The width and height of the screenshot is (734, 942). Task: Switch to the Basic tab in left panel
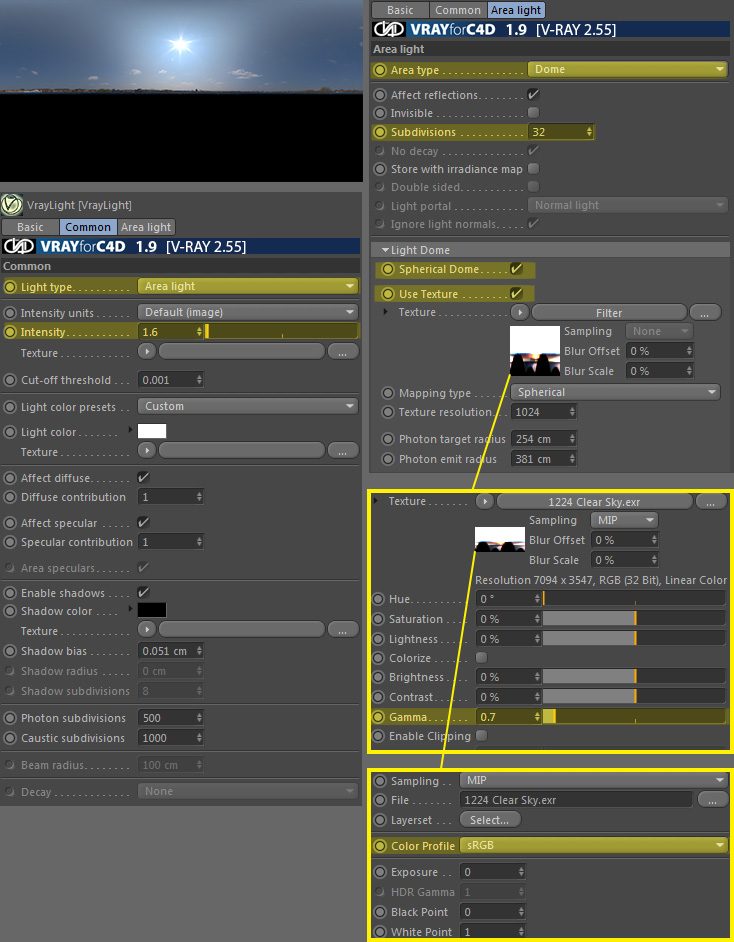30,227
